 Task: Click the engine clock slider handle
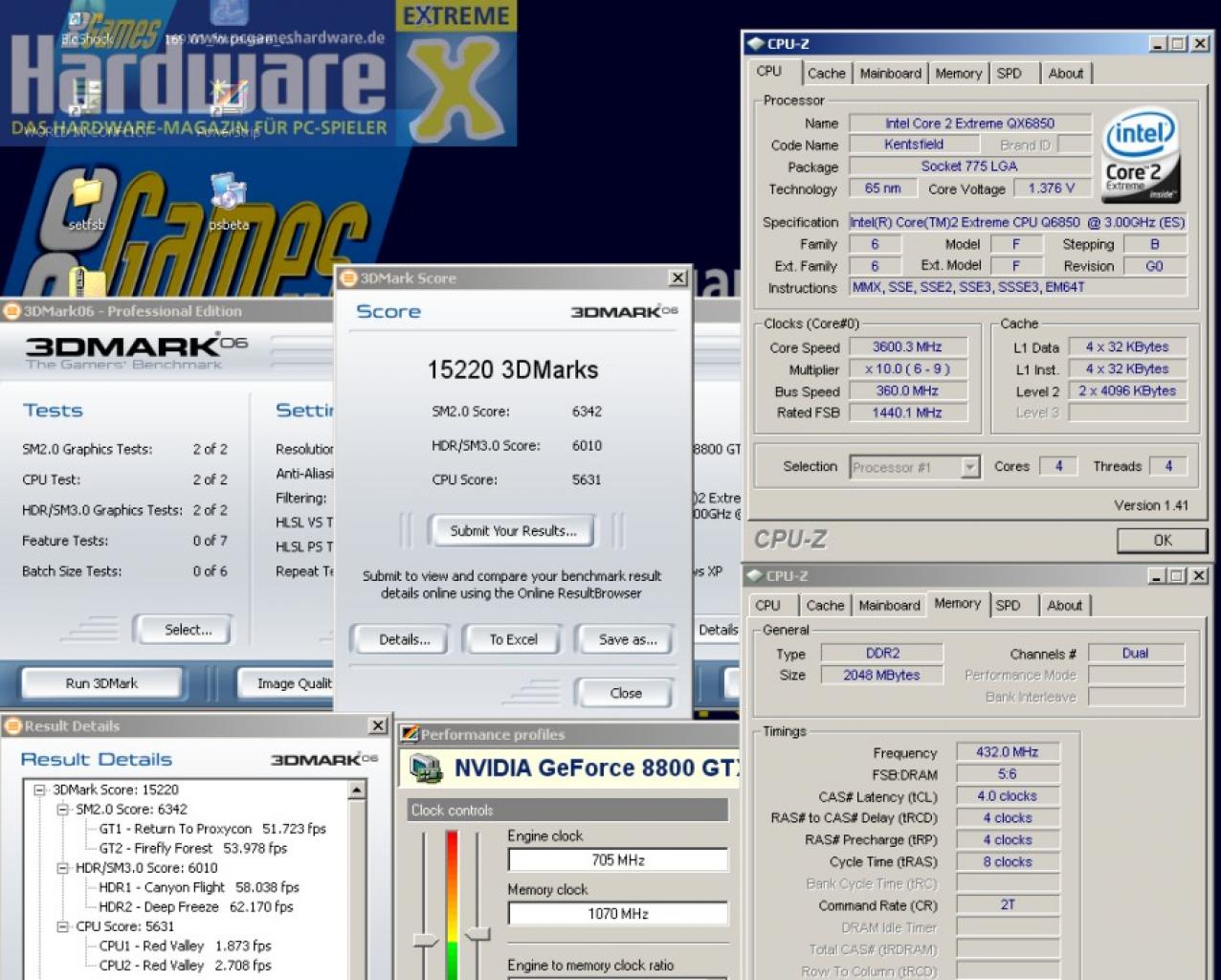tap(425, 941)
